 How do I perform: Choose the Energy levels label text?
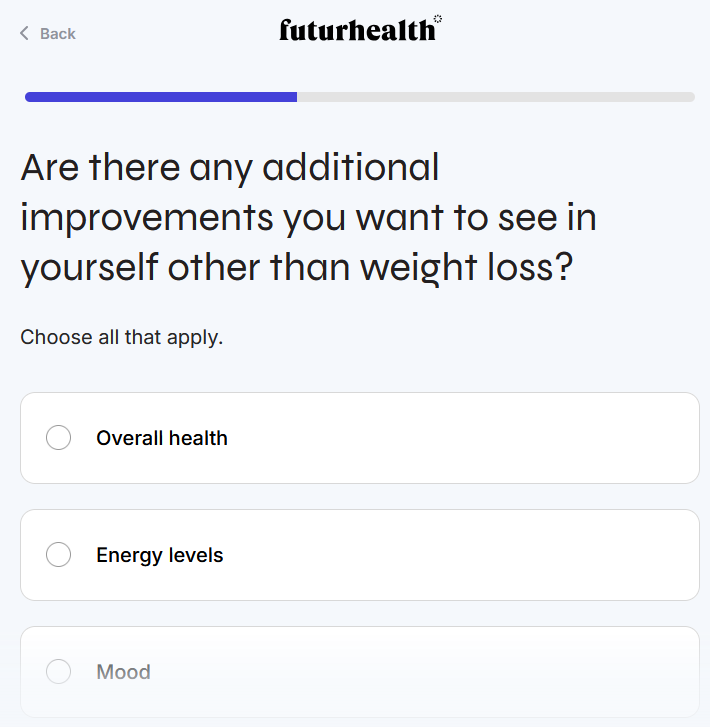click(x=160, y=555)
